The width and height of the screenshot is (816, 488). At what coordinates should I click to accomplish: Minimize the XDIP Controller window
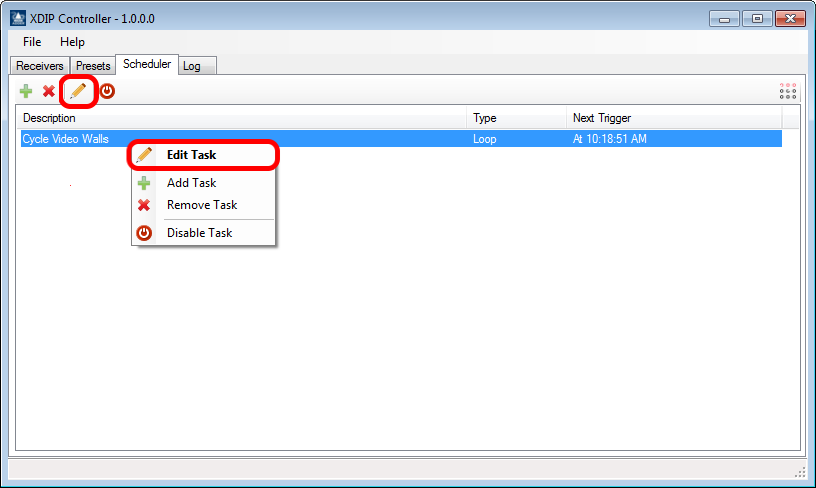724,19
